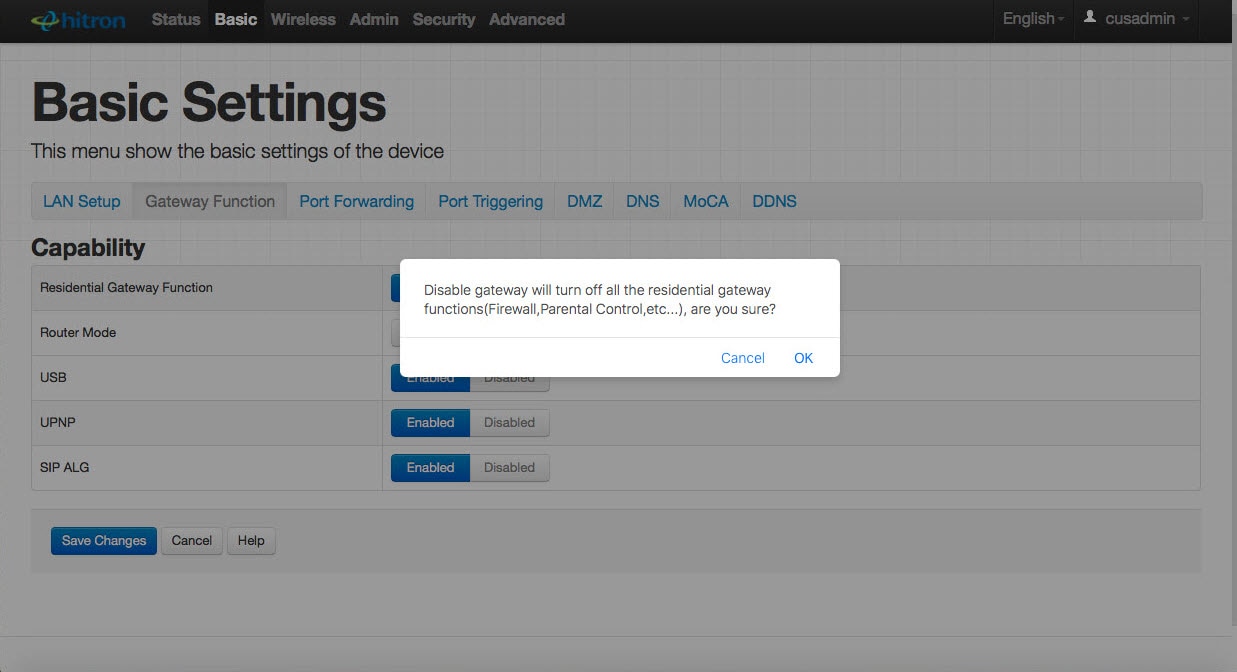
Task: Switch to the Port Forwarding tab
Action: 356,201
